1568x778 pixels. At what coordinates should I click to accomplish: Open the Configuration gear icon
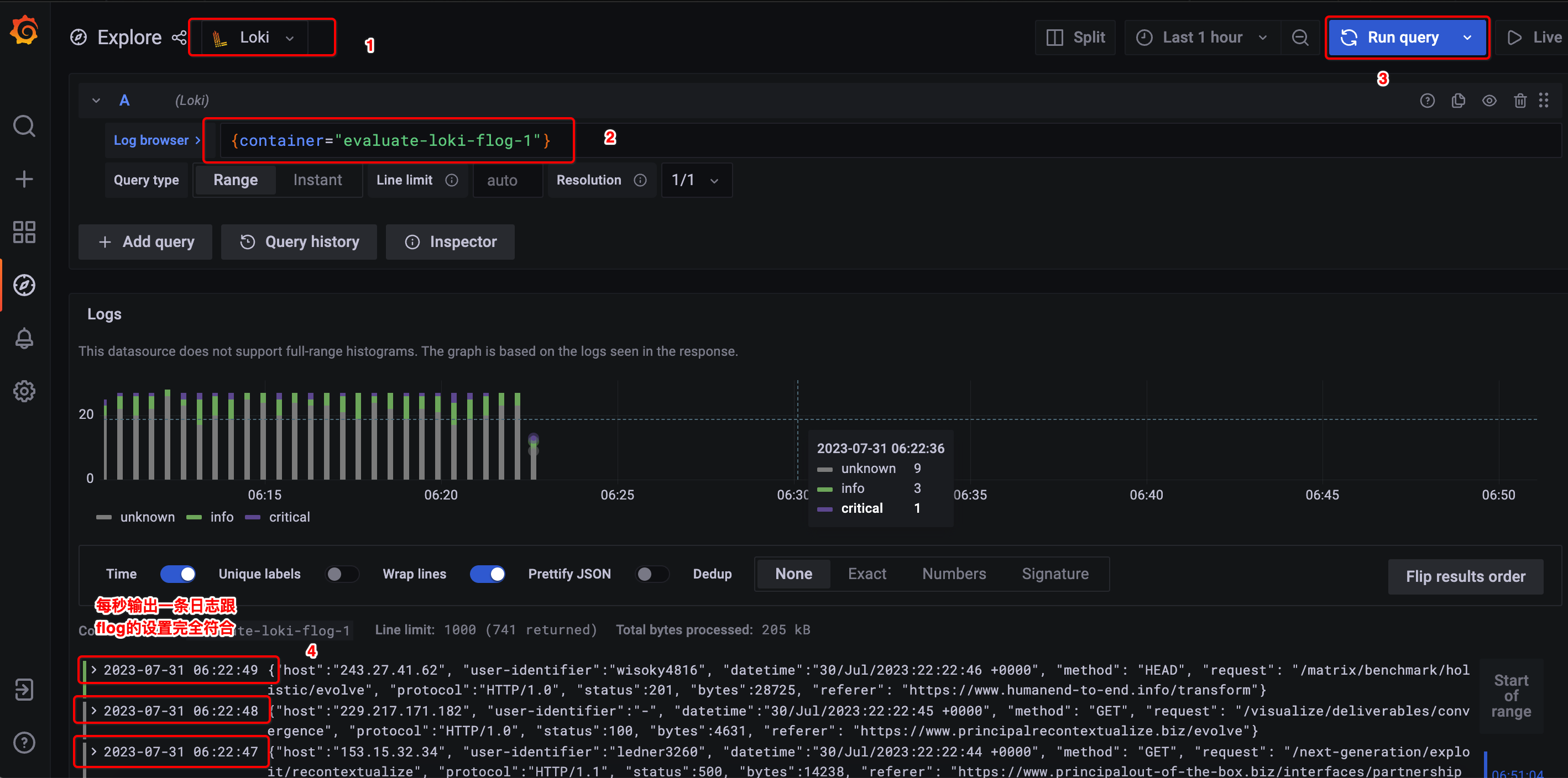tap(24, 391)
